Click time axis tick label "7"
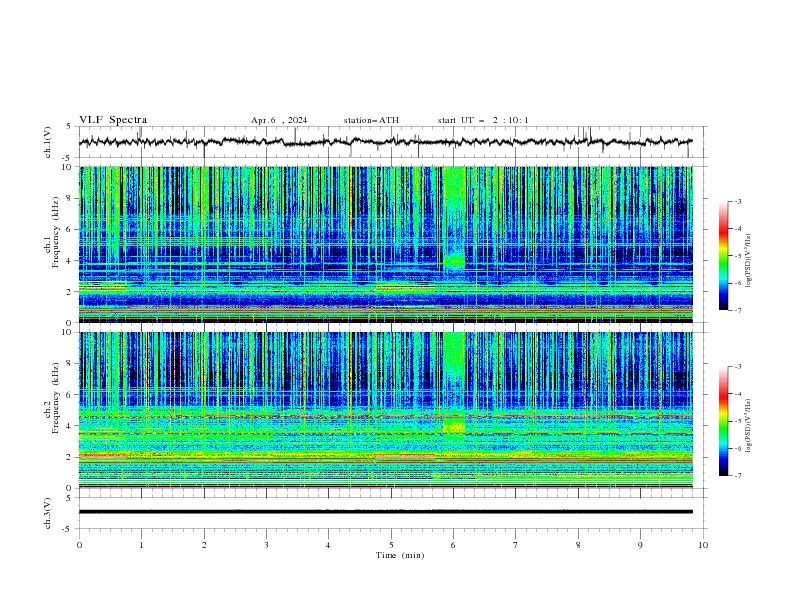792x612 pixels. (516, 545)
